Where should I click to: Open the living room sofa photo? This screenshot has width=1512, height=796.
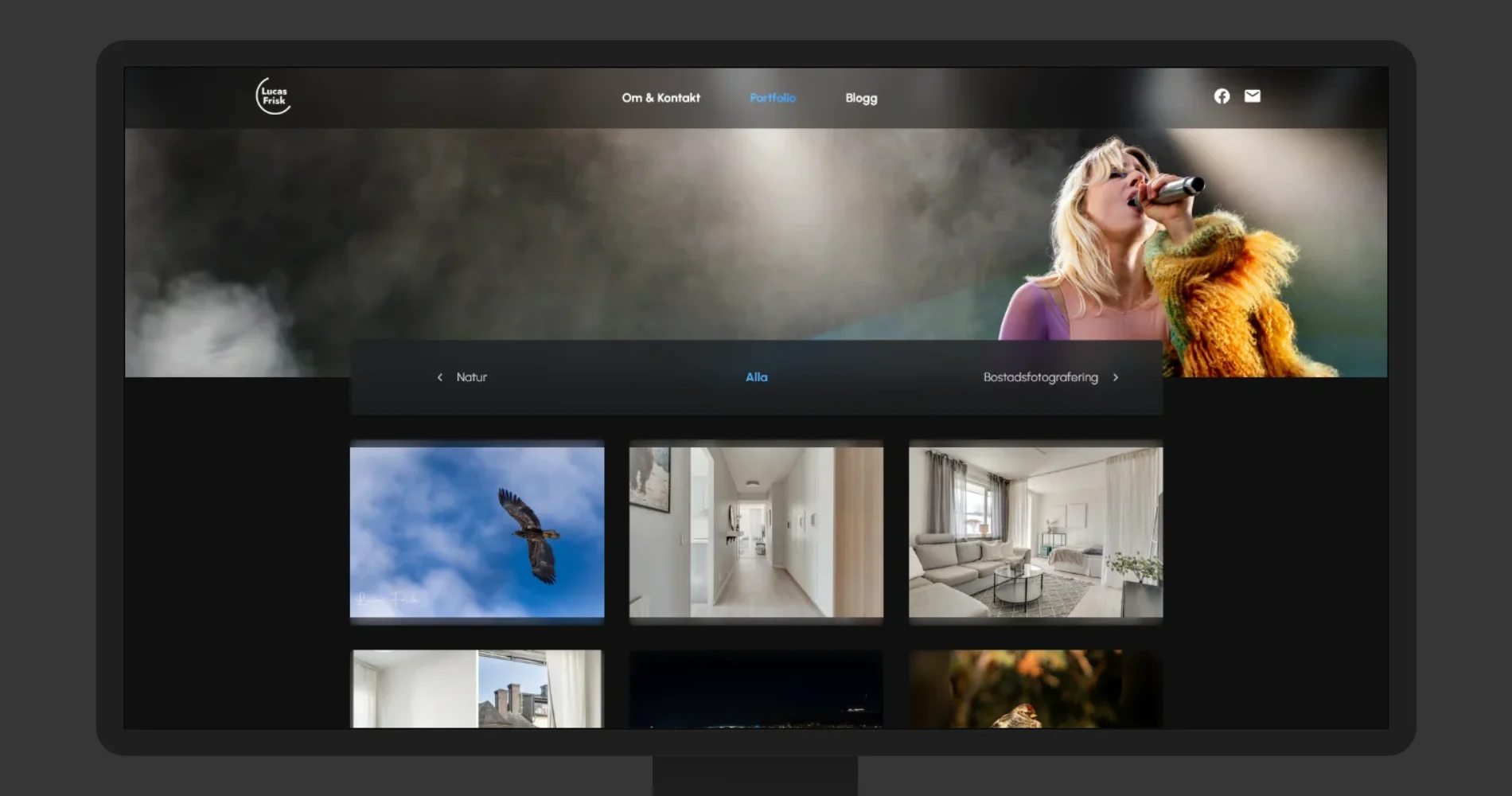click(1035, 532)
